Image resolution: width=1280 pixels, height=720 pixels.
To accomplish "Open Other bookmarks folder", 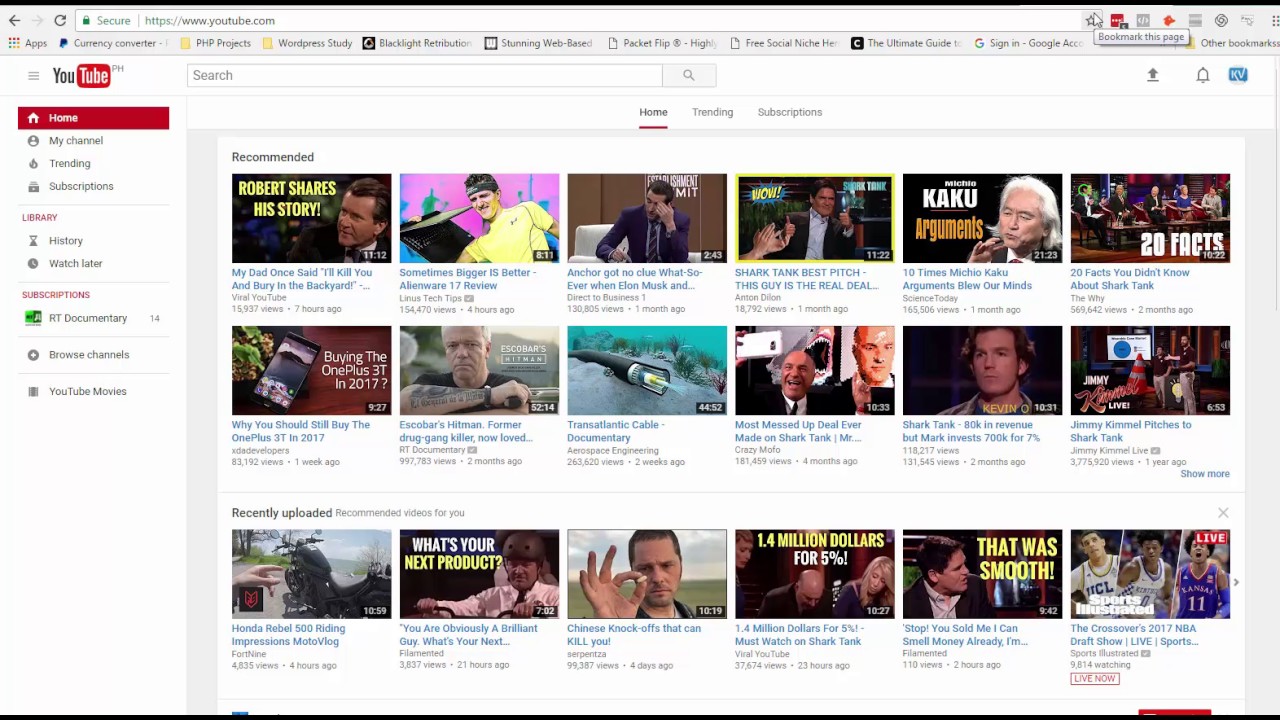I will 1230,43.
